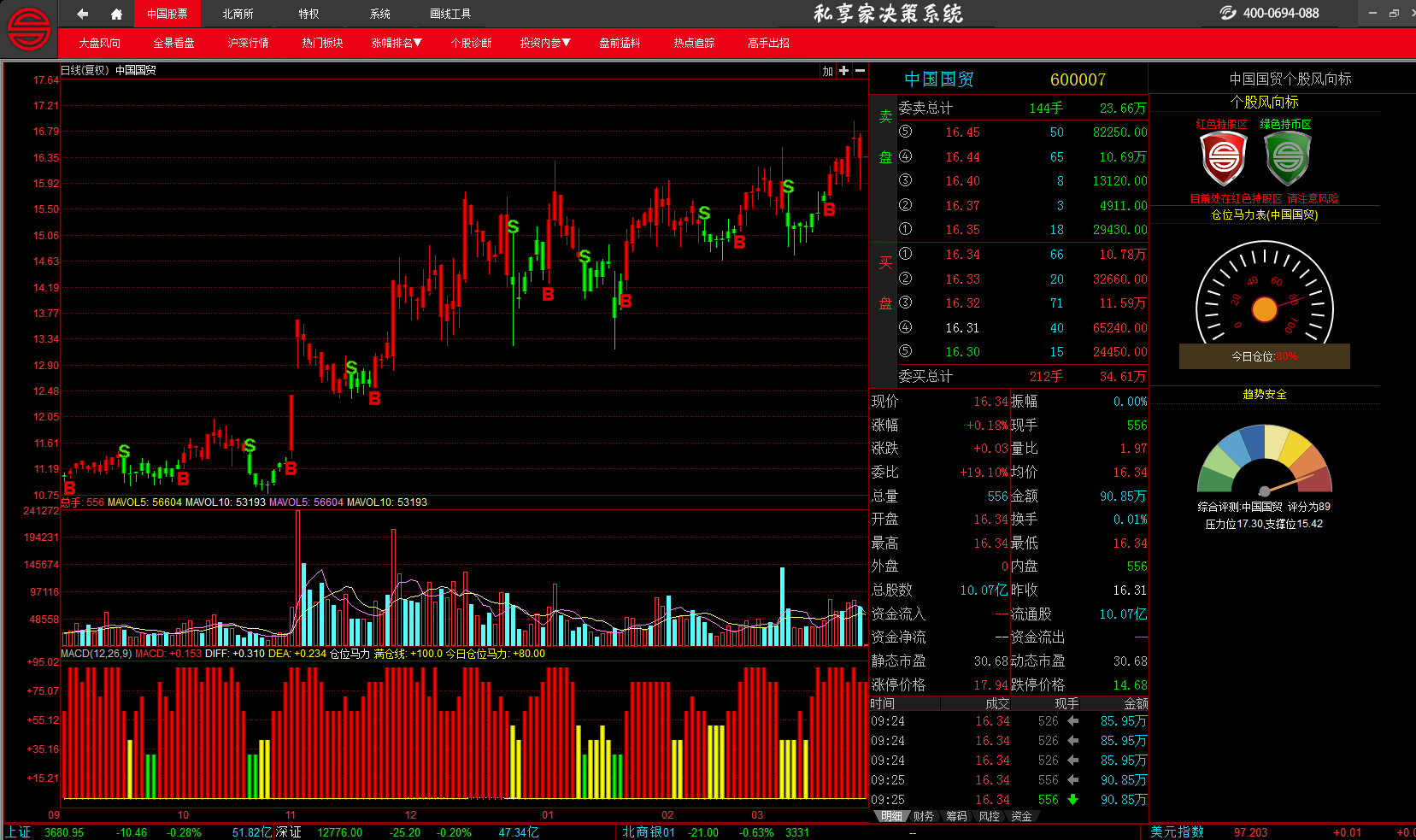Open 盘前猛料 in the red toolbar

click(x=620, y=43)
